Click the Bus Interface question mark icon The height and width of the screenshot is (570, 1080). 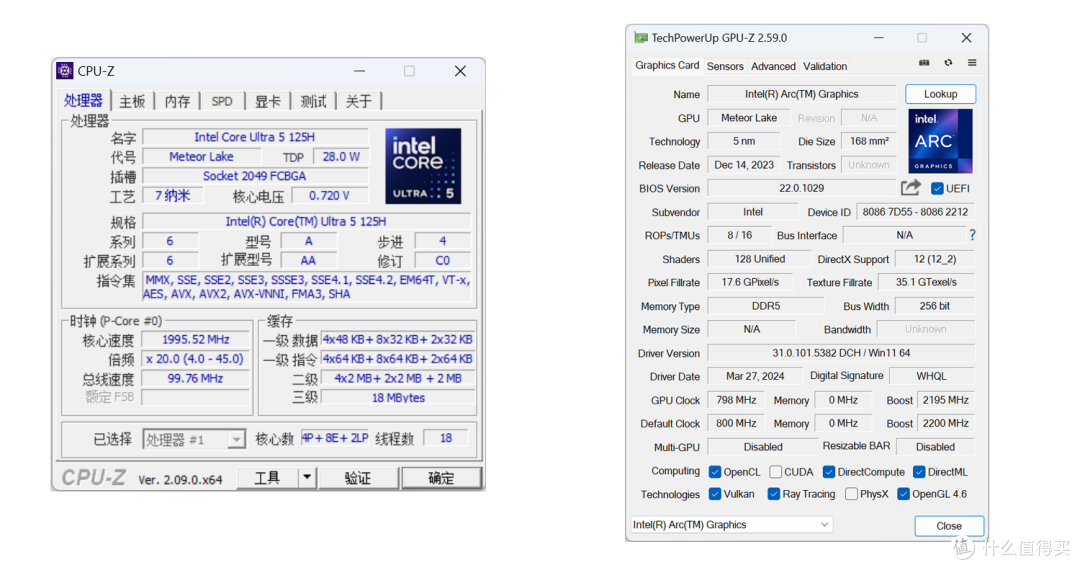tap(972, 235)
